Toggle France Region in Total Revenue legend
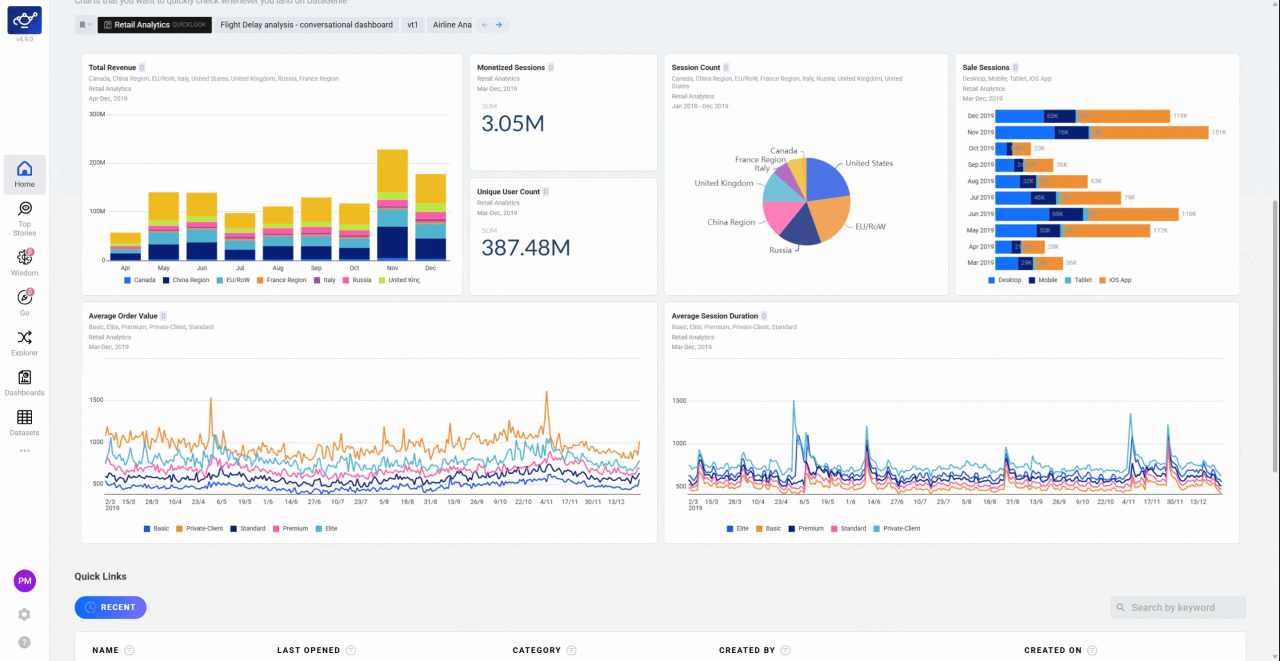The width and height of the screenshot is (1280, 661). pyautogui.click(x=281, y=280)
